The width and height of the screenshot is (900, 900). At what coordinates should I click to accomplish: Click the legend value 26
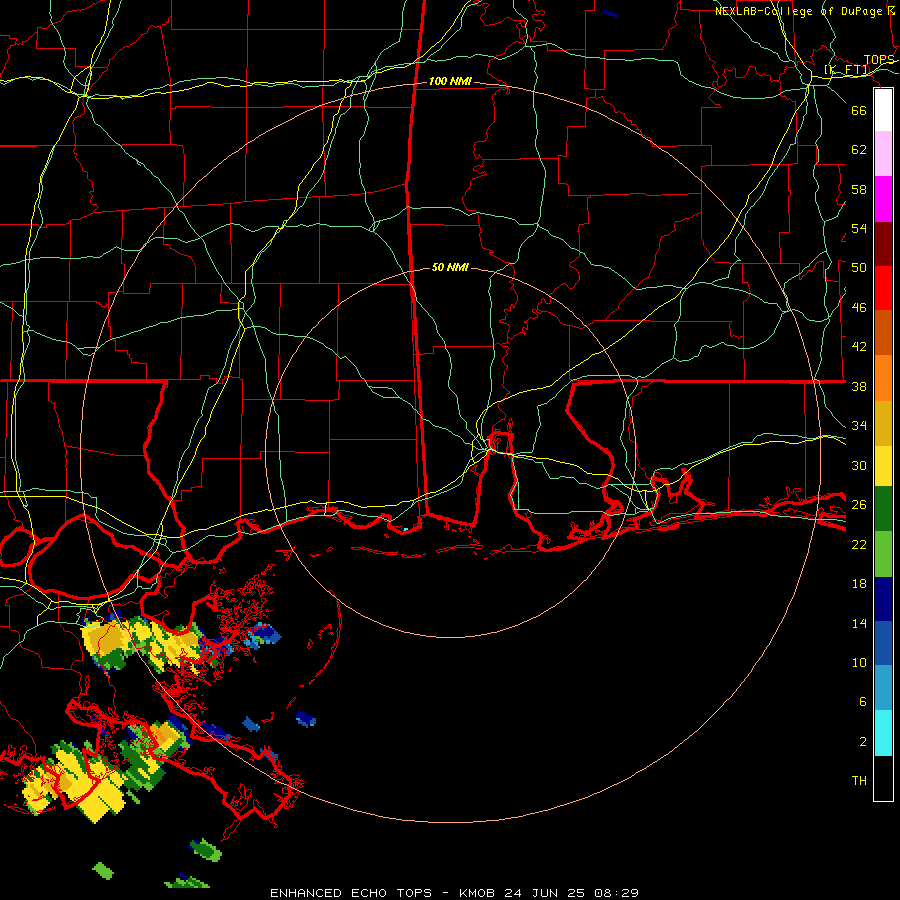[x=859, y=505]
